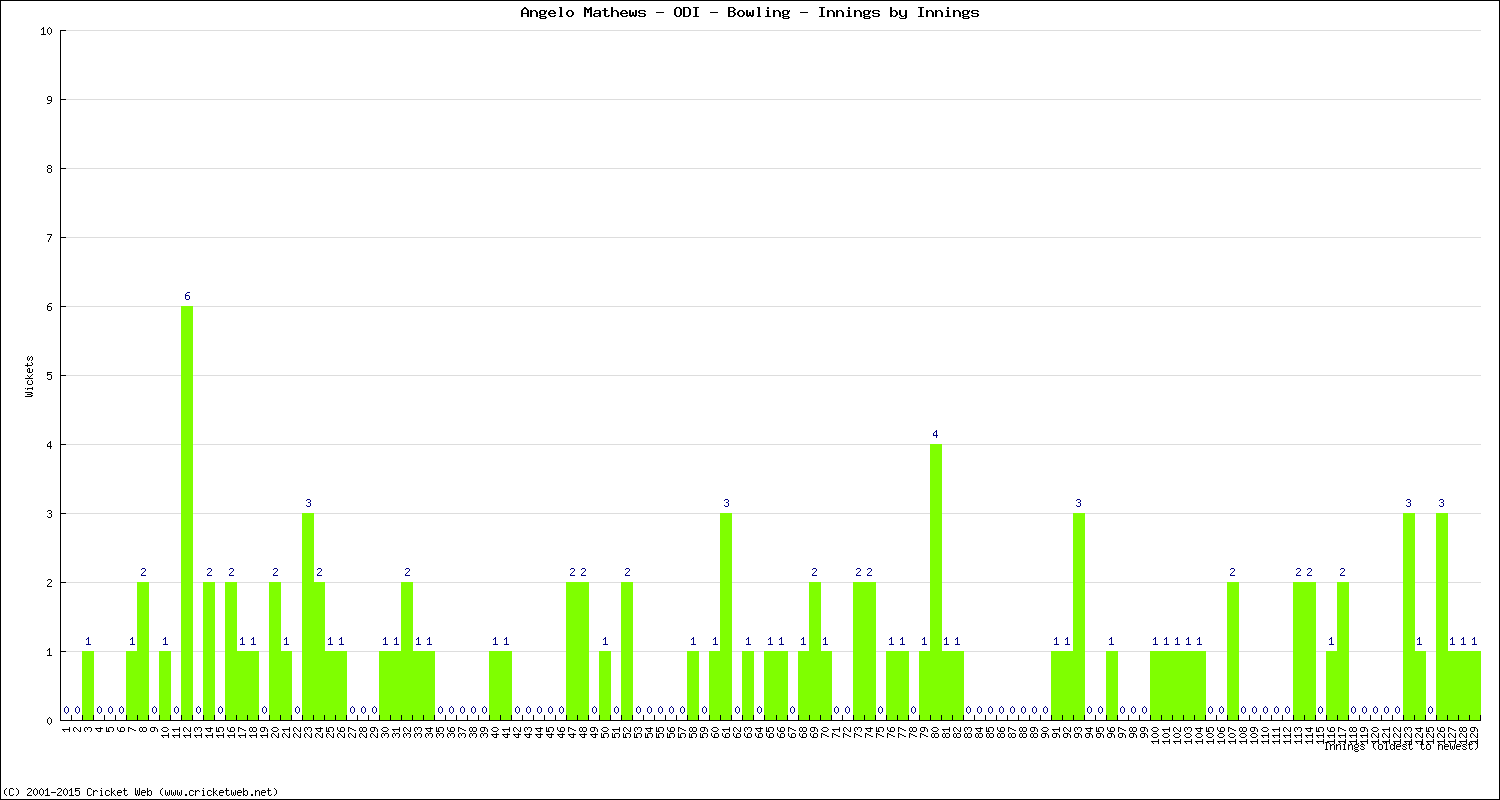Image resolution: width=1500 pixels, height=800 pixels.
Task: Click the y-axis tick label '7'
Action: click(x=49, y=238)
